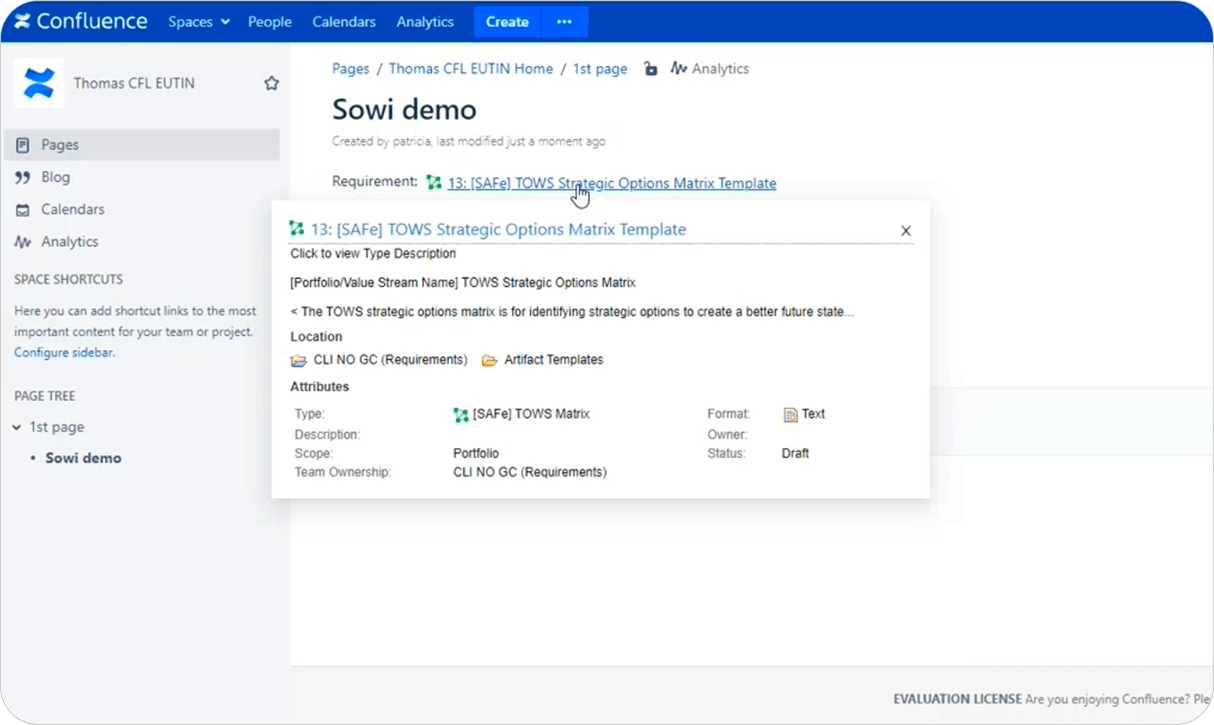Click the Blog quote icon in the sidebar

click(x=22, y=177)
